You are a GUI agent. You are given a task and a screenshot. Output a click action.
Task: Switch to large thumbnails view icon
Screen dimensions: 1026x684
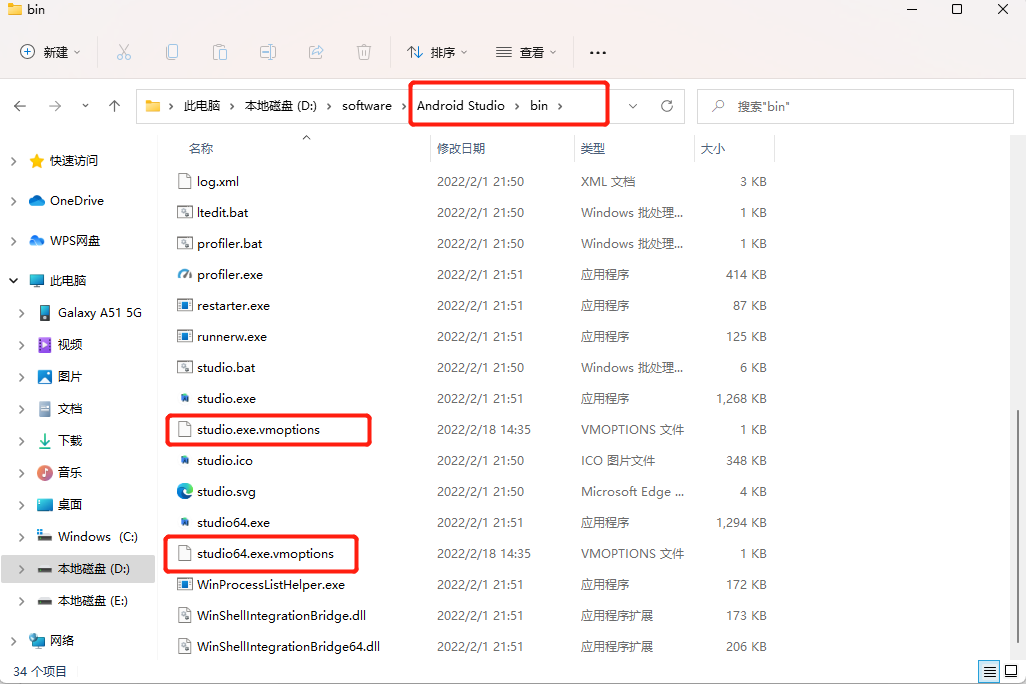(1011, 671)
